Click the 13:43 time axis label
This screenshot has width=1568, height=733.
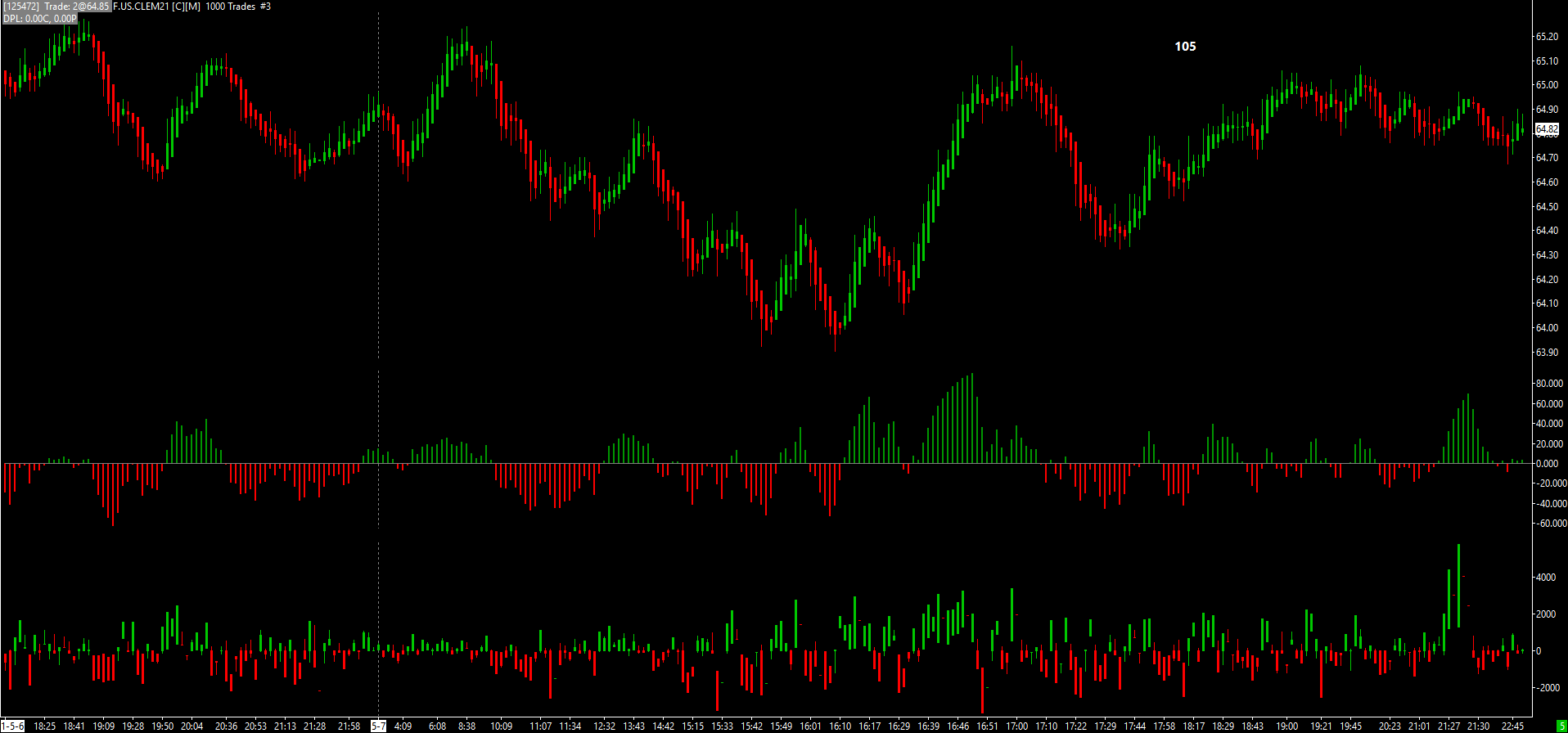tap(633, 726)
